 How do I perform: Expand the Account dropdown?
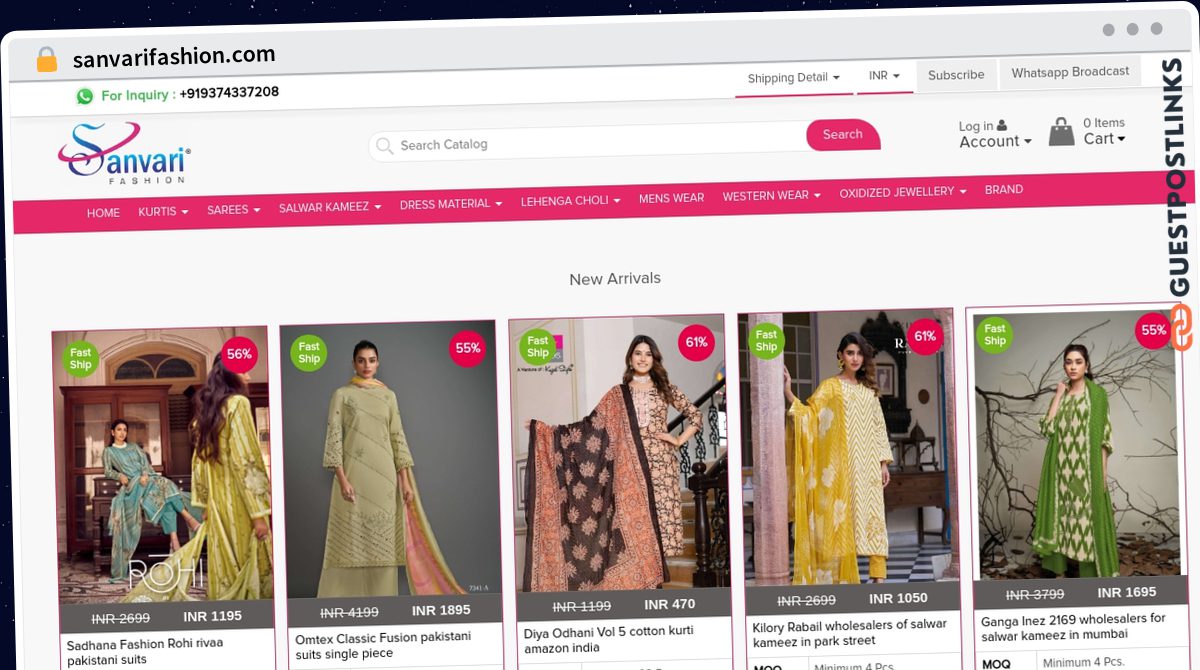(995, 142)
